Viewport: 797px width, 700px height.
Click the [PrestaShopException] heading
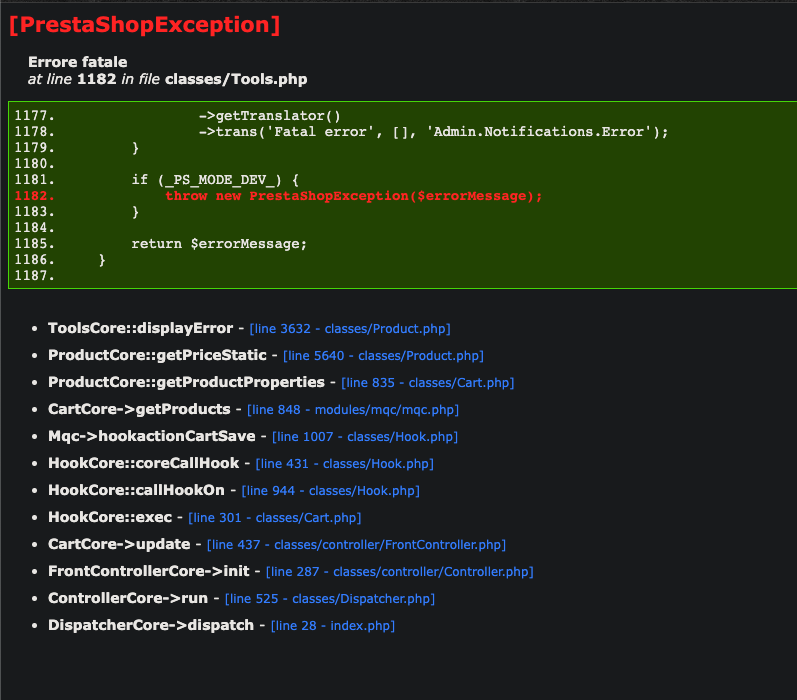pos(144,24)
